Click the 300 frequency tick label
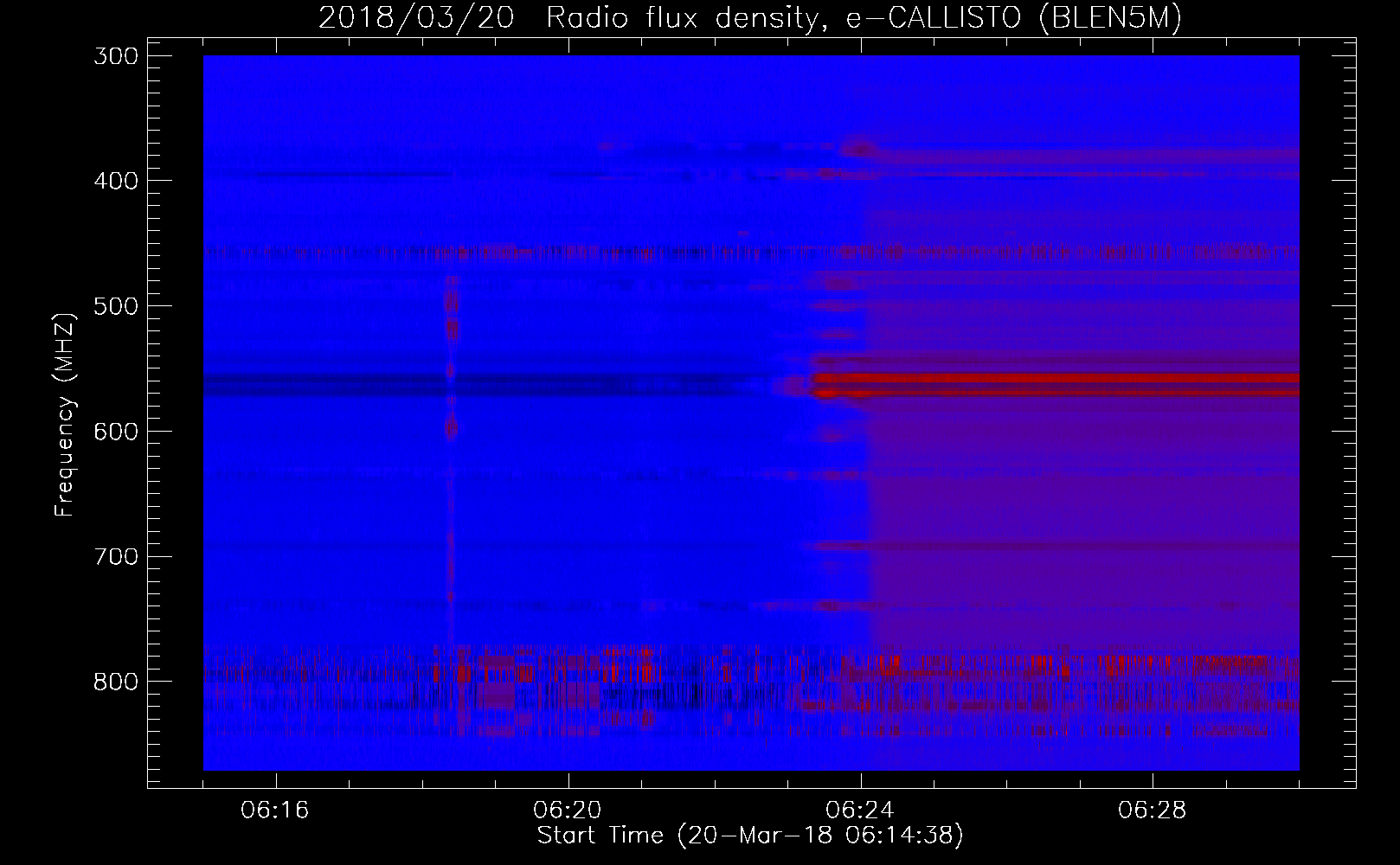Viewport: 1400px width, 865px height. pyautogui.click(x=115, y=56)
